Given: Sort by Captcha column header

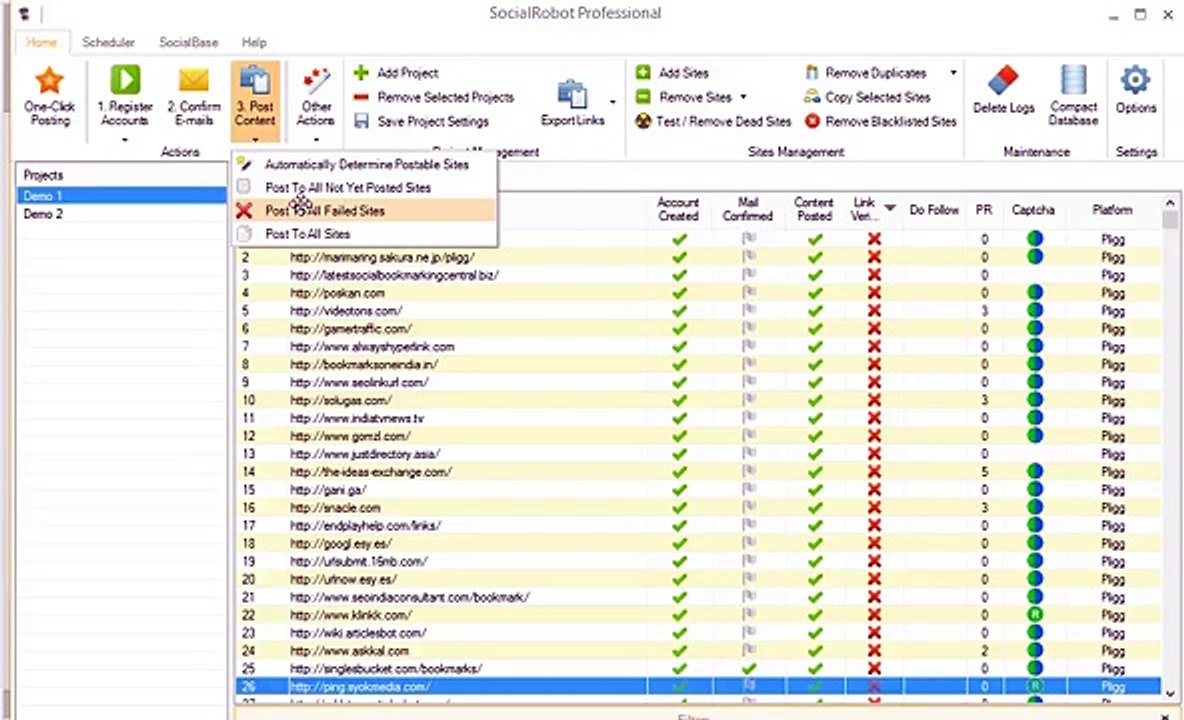Looking at the screenshot, I should point(1033,210).
